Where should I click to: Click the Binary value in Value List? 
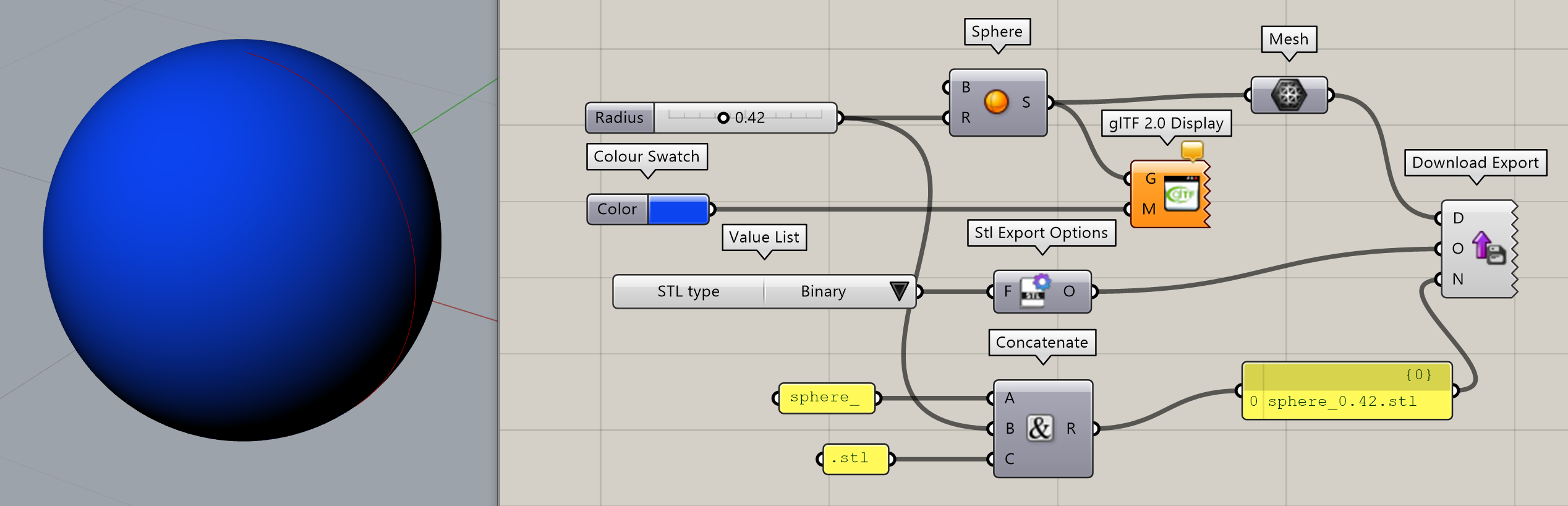tap(822, 291)
